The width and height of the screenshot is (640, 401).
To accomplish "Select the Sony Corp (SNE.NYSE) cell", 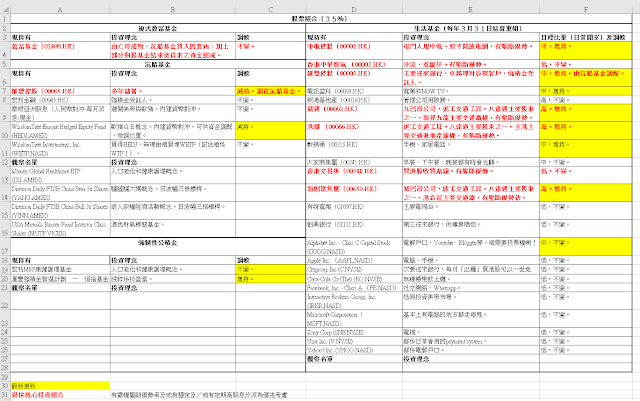I will pos(354,332).
